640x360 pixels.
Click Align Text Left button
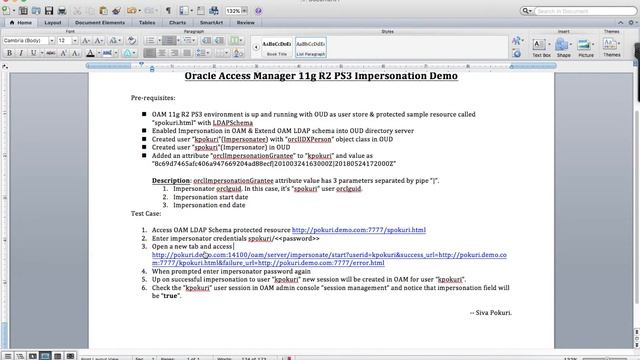pyautogui.click(x=150, y=53)
